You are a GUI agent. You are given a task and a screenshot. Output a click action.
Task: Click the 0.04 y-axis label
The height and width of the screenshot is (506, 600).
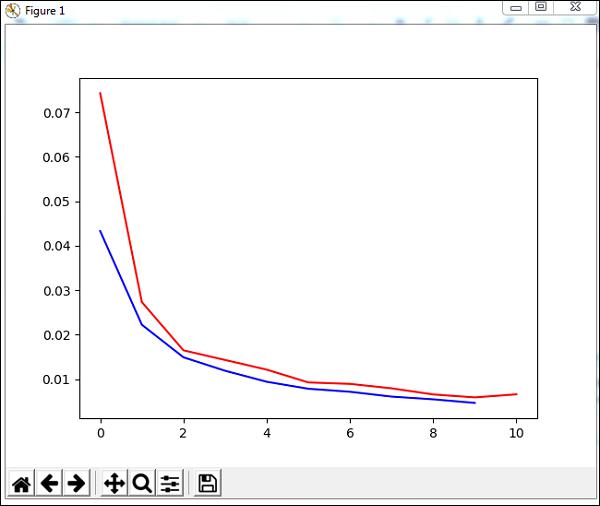57,246
